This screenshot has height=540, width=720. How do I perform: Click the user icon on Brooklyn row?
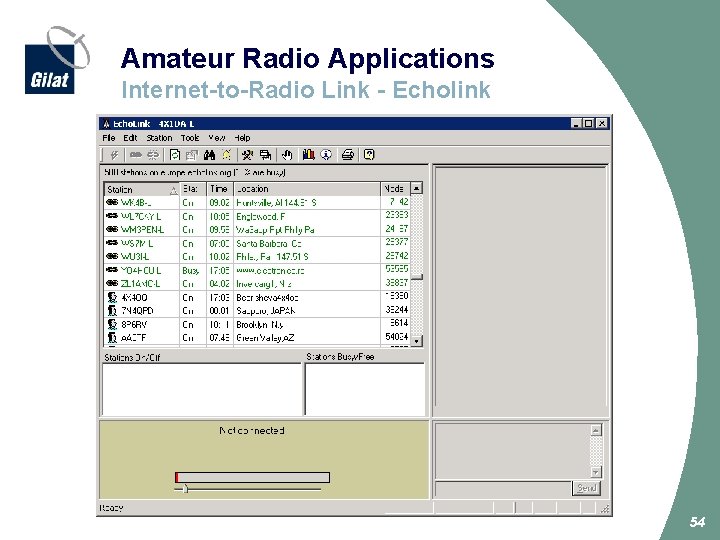tap(112, 325)
